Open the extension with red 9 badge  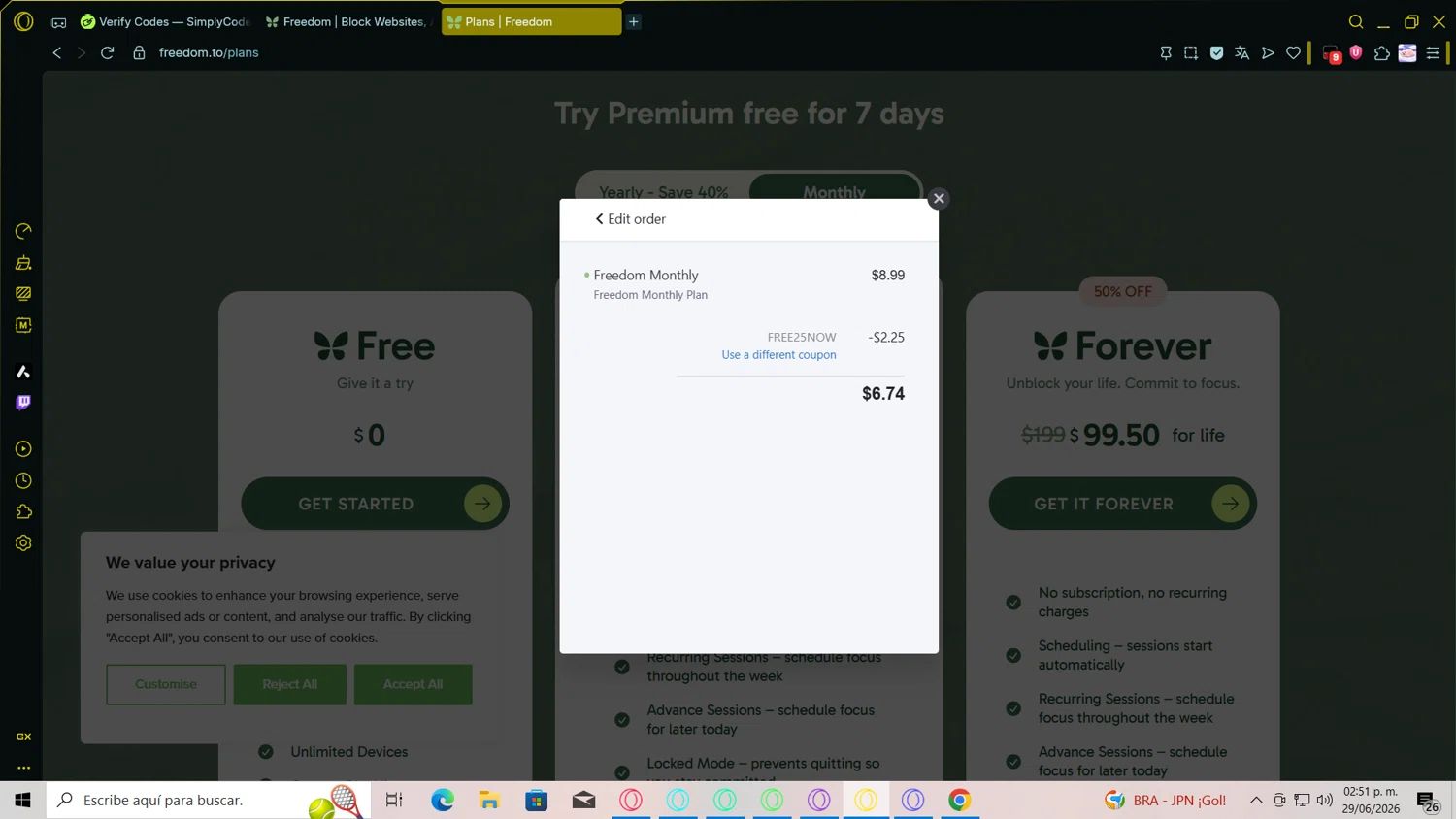(x=1332, y=54)
